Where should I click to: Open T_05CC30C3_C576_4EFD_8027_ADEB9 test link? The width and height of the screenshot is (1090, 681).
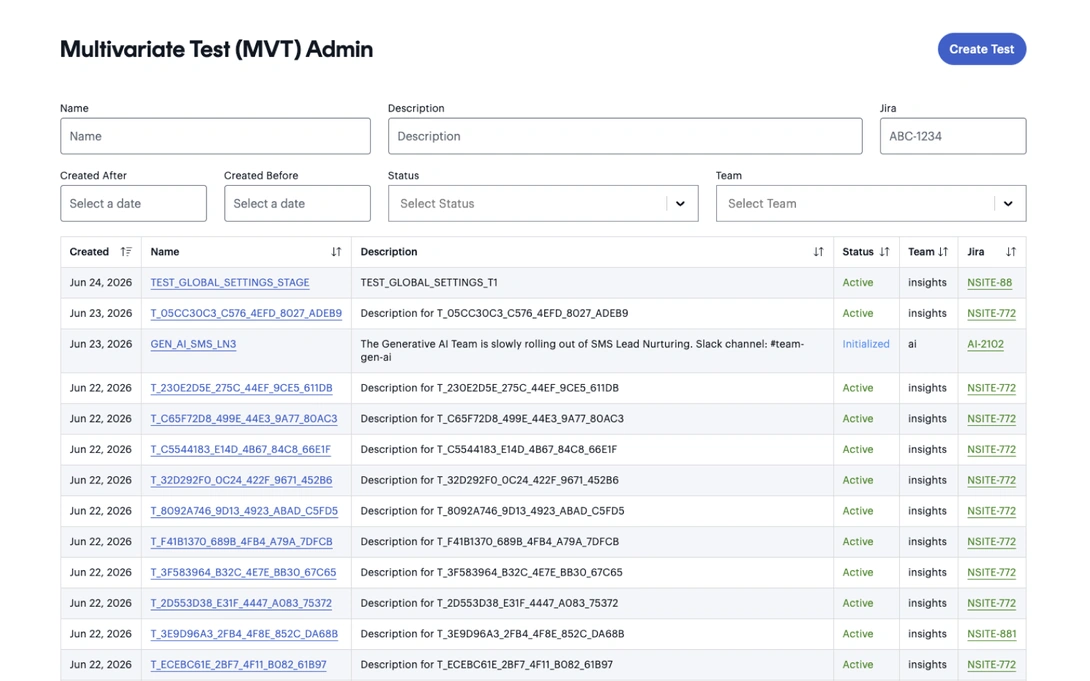[246, 313]
